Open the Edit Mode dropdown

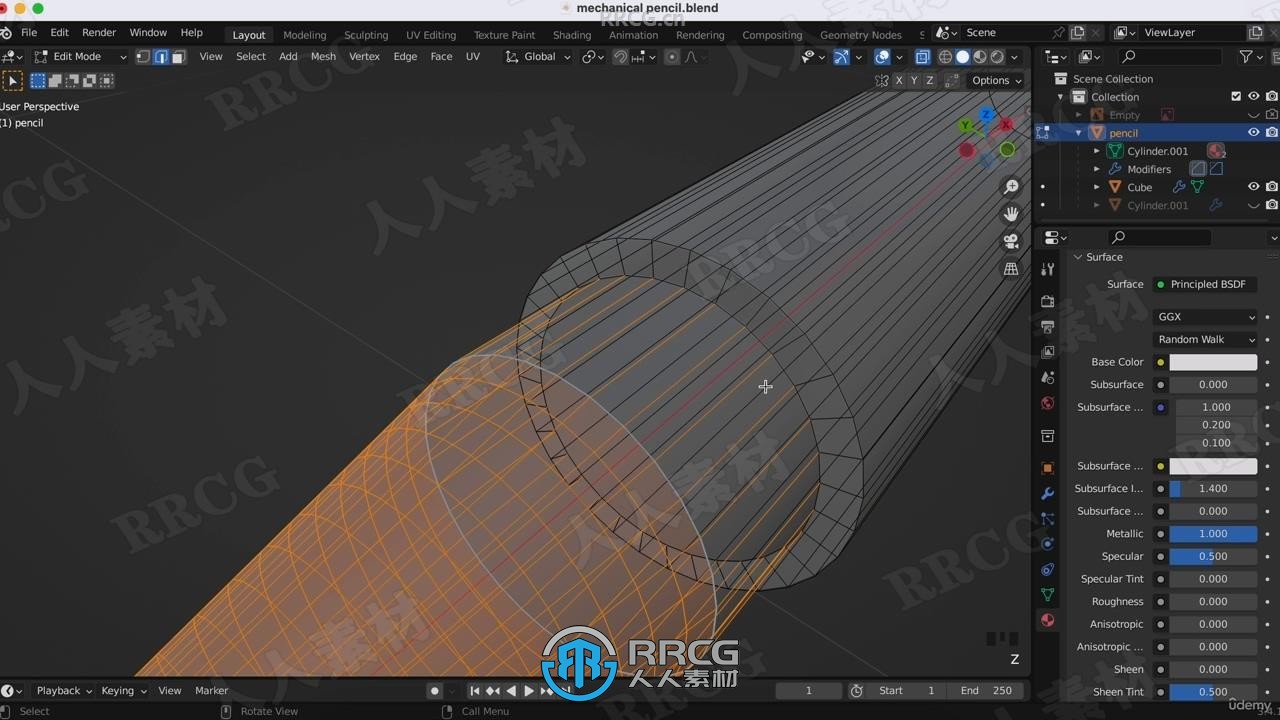tap(80, 57)
